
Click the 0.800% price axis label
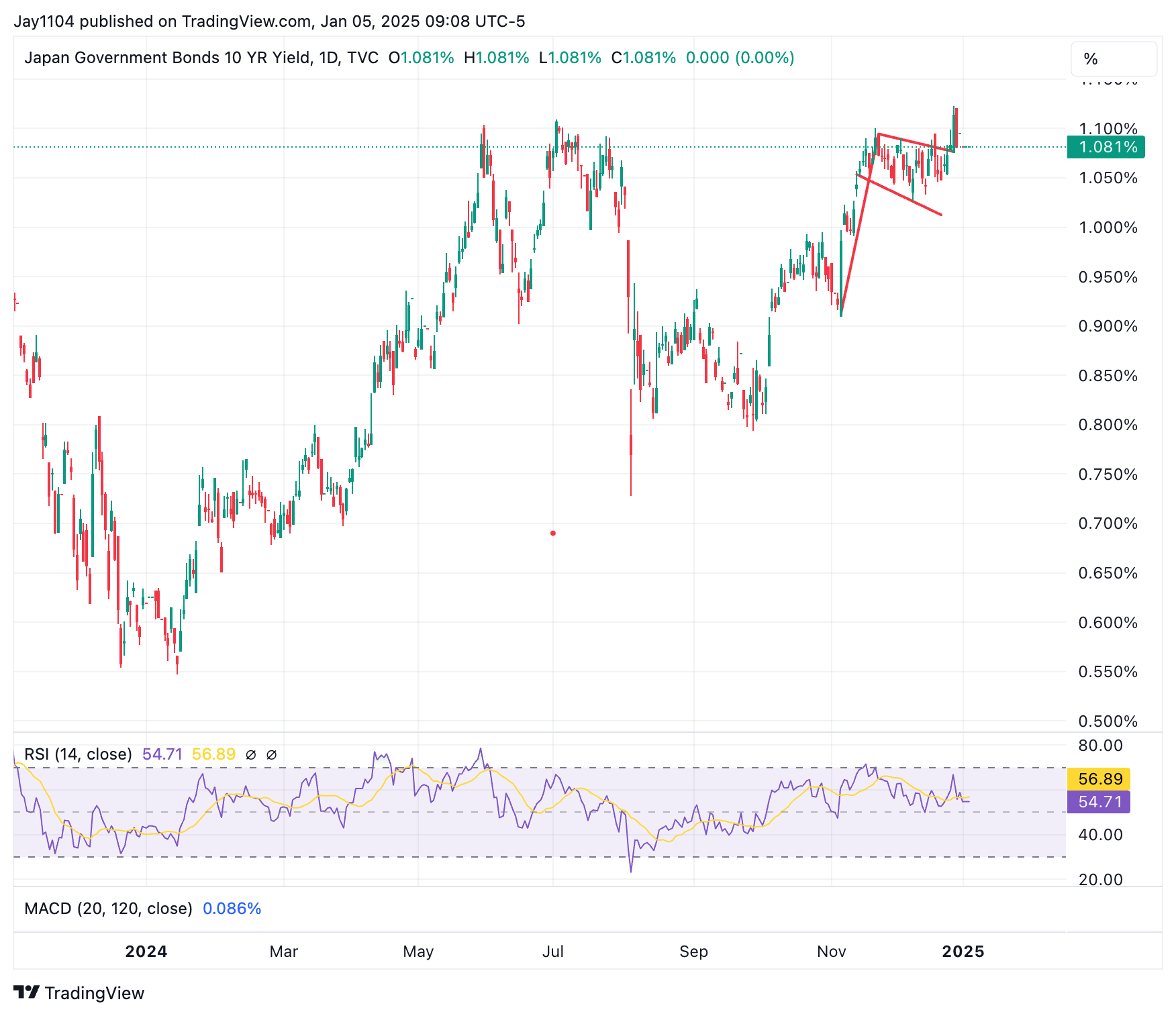(1108, 425)
